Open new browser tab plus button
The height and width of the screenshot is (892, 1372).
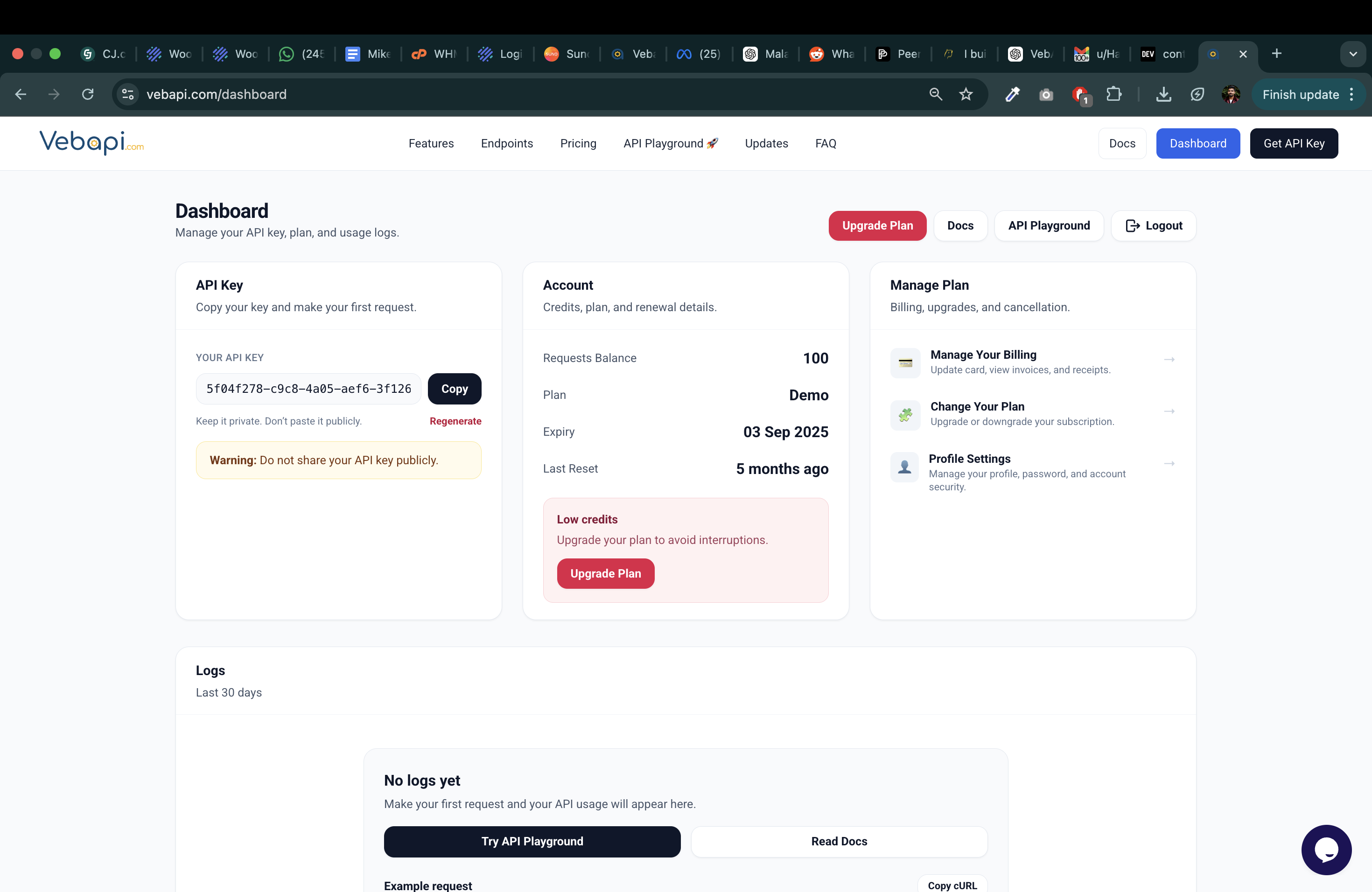1276,54
